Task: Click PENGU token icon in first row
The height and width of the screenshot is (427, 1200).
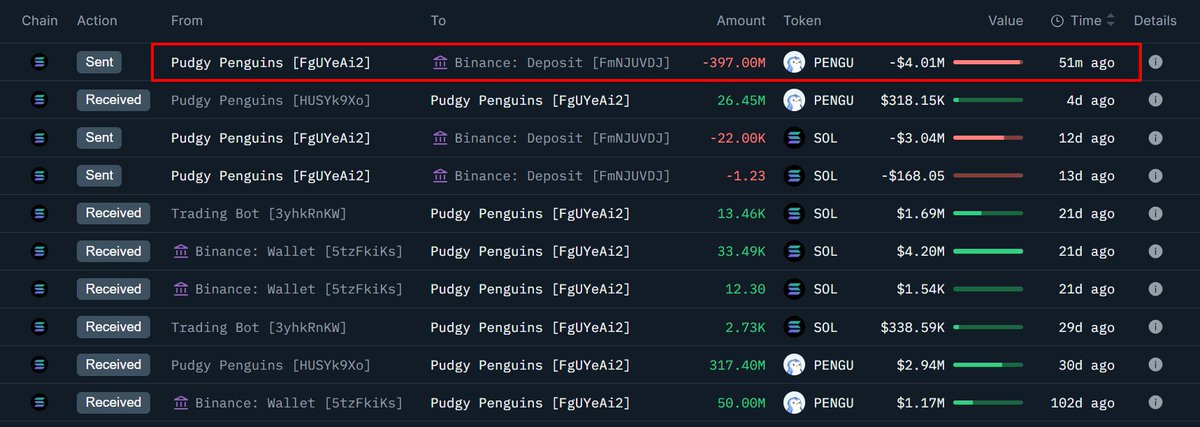Action: pyautogui.click(x=795, y=62)
